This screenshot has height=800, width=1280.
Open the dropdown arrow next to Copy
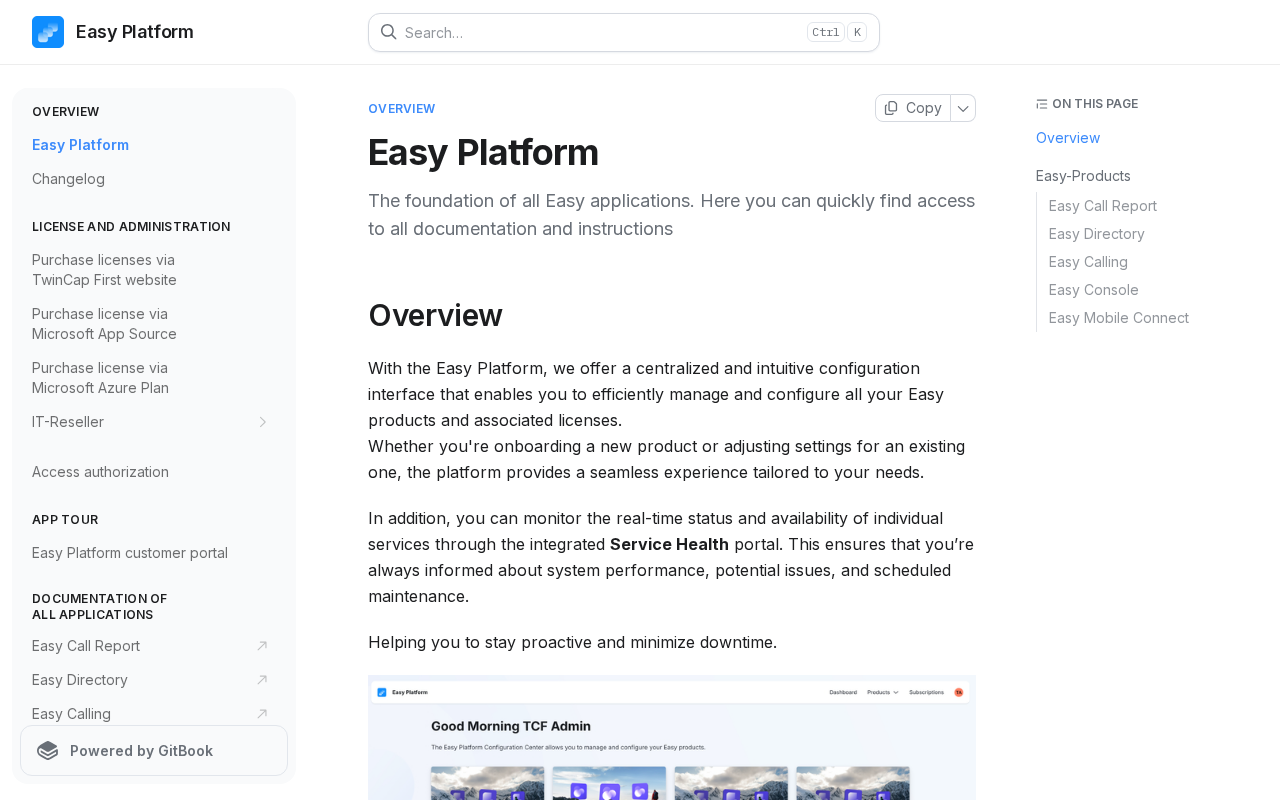(x=963, y=108)
